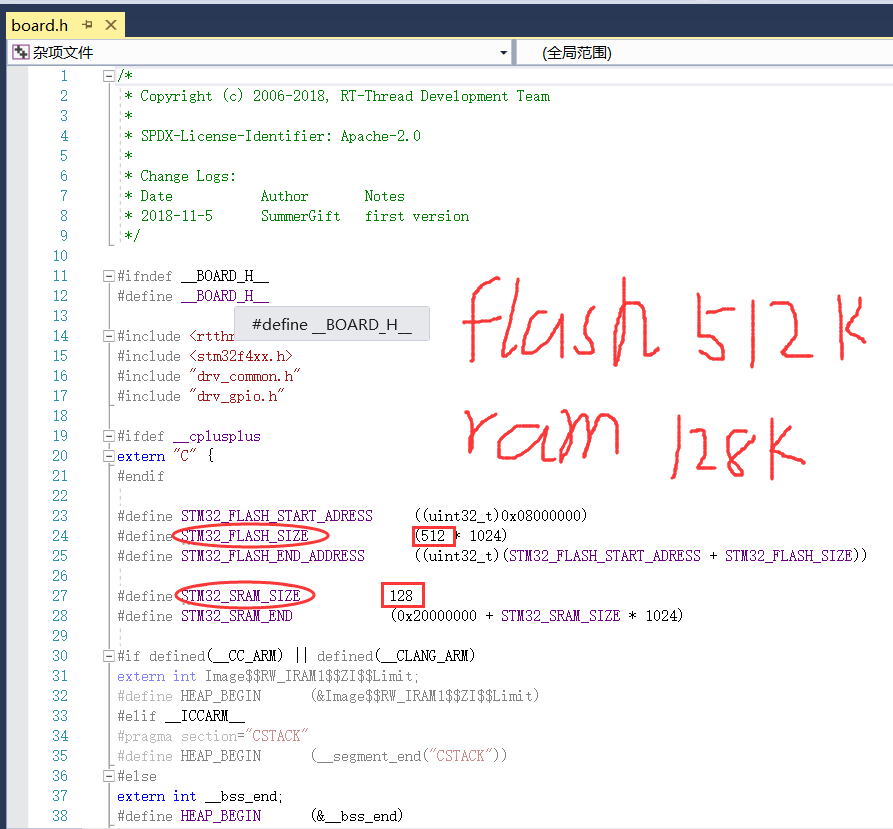The height and width of the screenshot is (829, 893).
Task: Collapse the __BOARD_H__ ifndef region
Action: 108,275
